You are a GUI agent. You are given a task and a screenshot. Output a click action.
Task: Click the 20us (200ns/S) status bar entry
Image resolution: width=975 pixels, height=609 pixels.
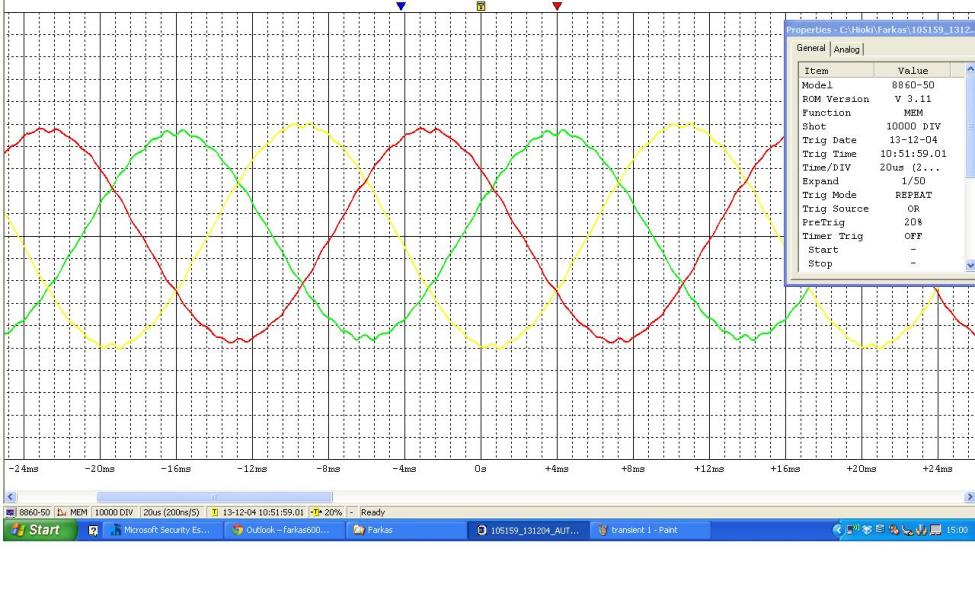(x=172, y=513)
